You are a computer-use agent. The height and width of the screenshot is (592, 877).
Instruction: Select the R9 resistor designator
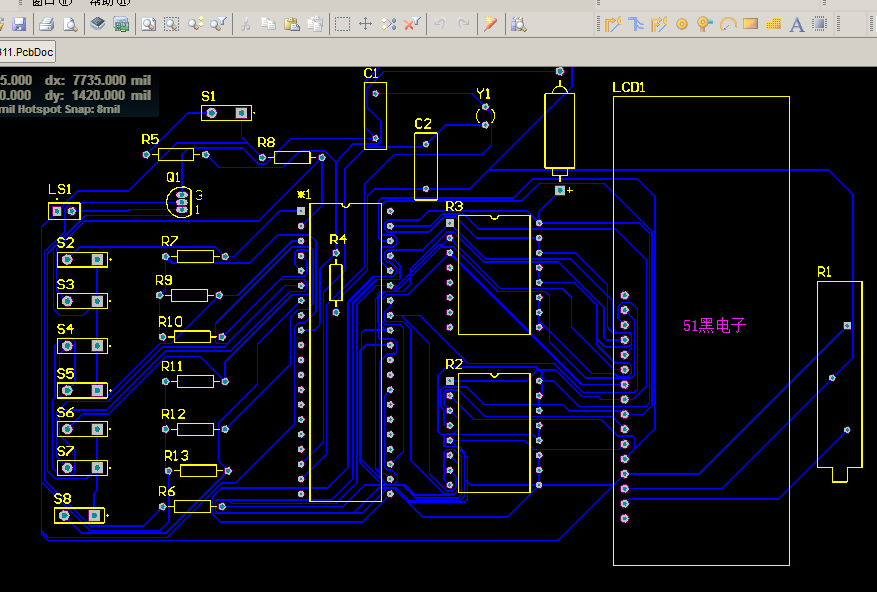164,280
